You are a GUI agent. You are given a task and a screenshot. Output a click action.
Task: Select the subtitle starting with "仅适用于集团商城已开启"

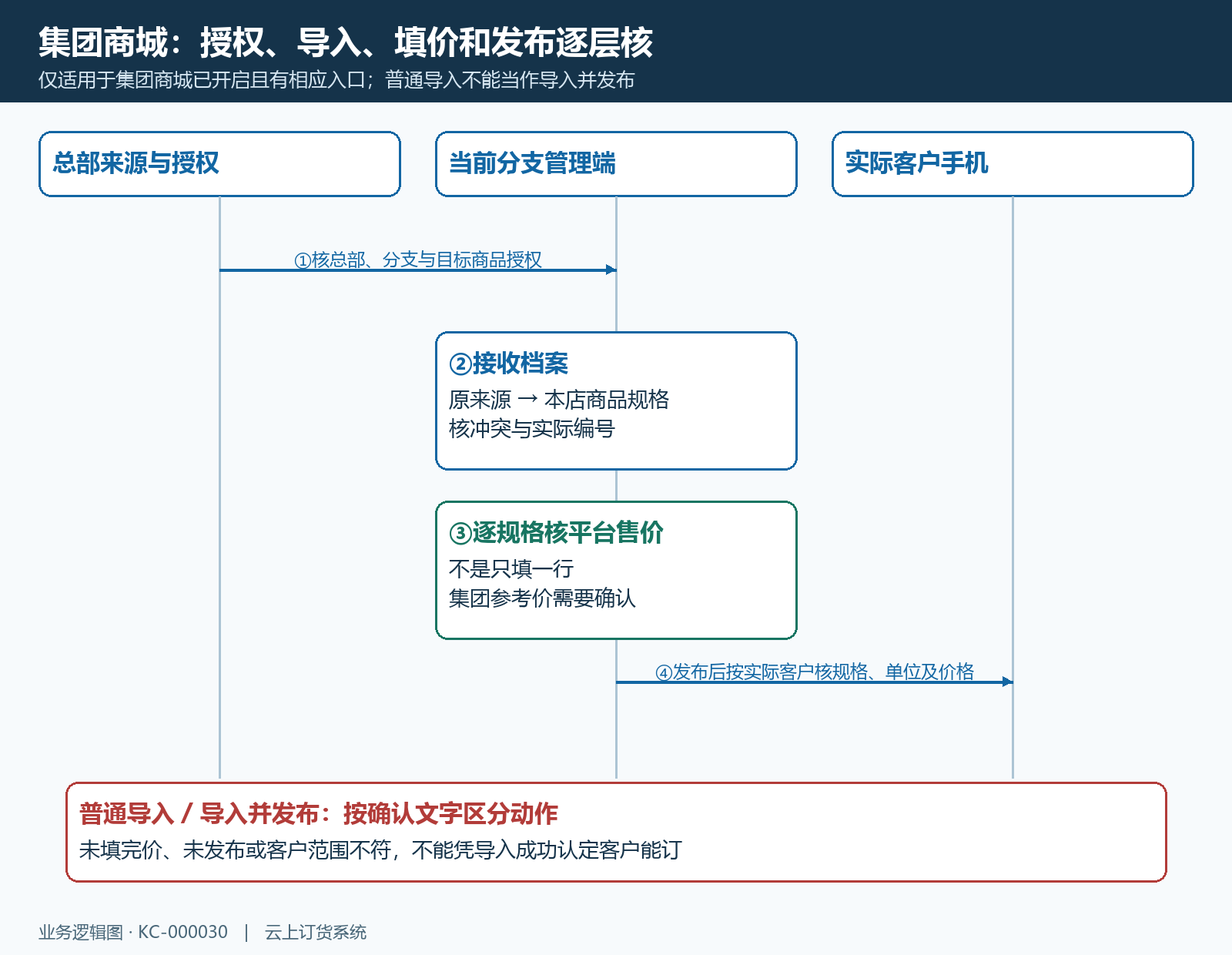coord(336,80)
